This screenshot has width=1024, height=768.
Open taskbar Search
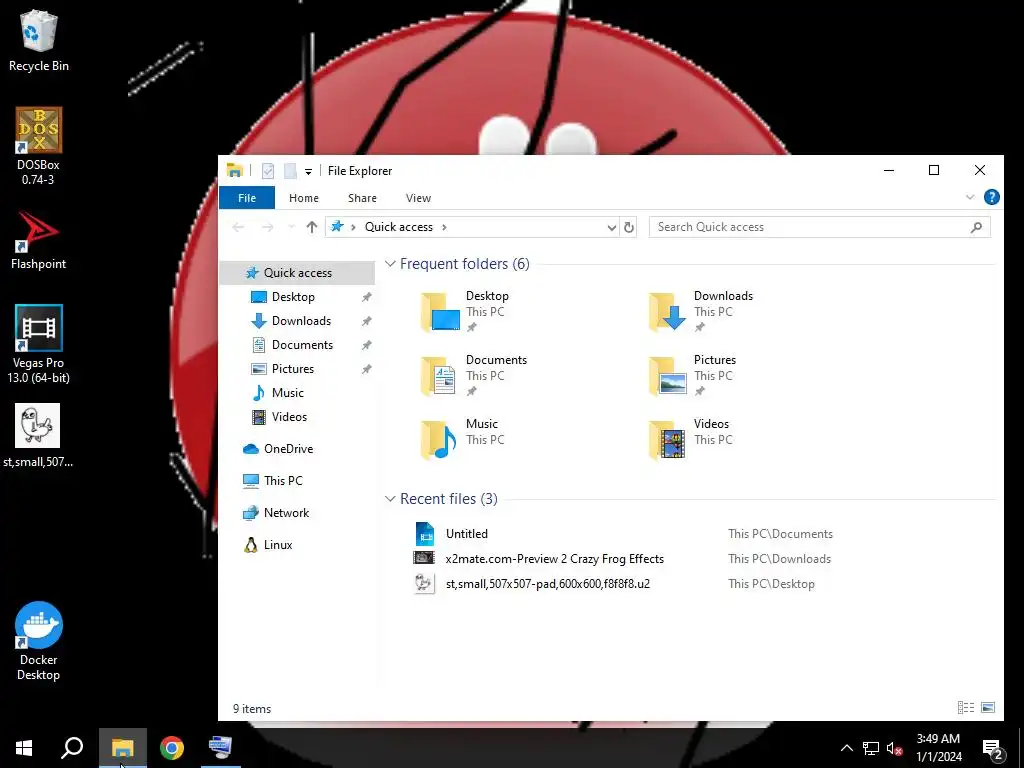click(x=72, y=748)
